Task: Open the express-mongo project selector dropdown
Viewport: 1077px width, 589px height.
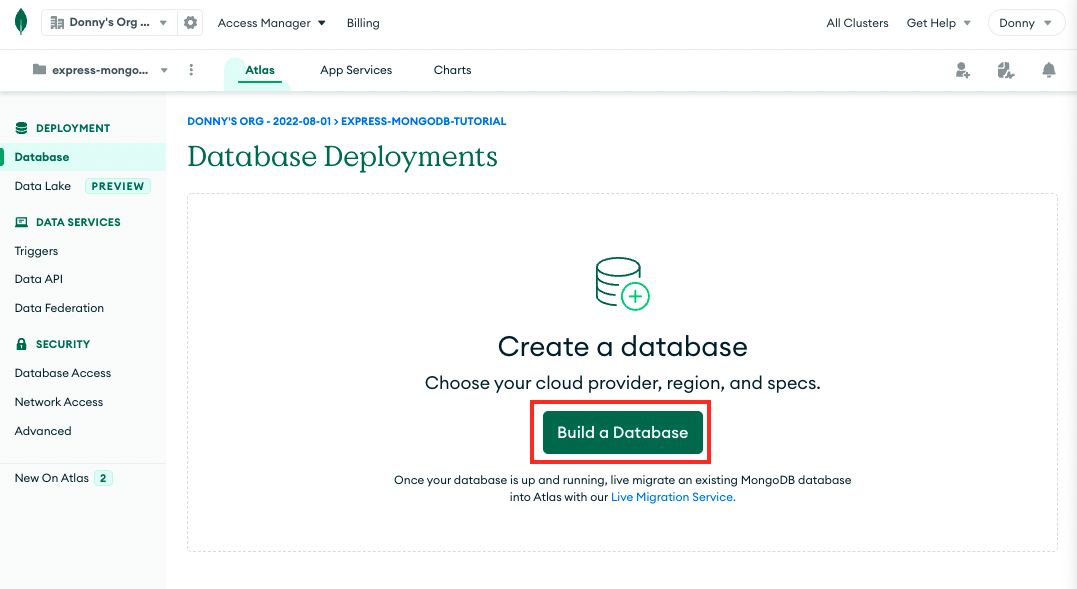Action: pos(100,70)
